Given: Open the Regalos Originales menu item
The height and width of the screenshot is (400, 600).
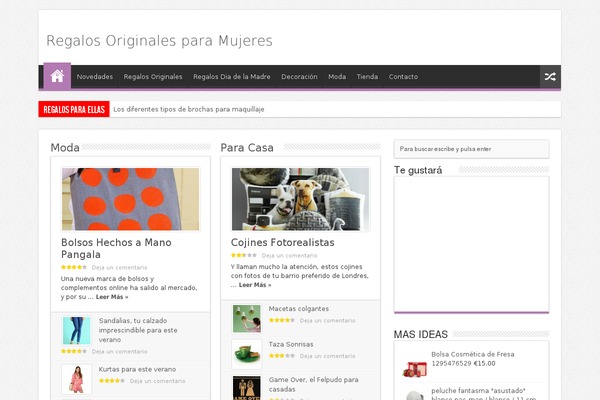Looking at the screenshot, I should [x=153, y=77].
